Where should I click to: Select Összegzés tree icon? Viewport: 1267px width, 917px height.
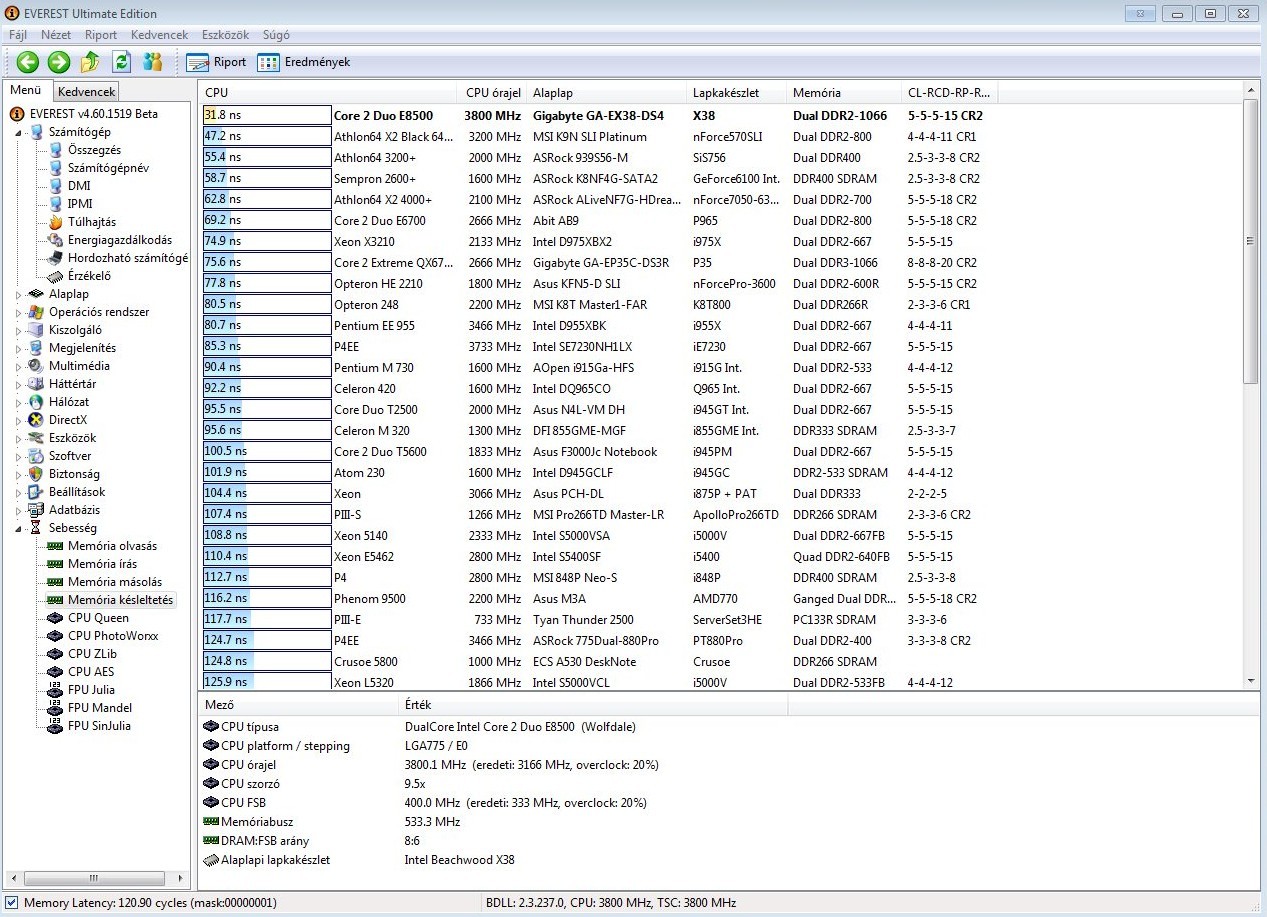[x=56, y=150]
